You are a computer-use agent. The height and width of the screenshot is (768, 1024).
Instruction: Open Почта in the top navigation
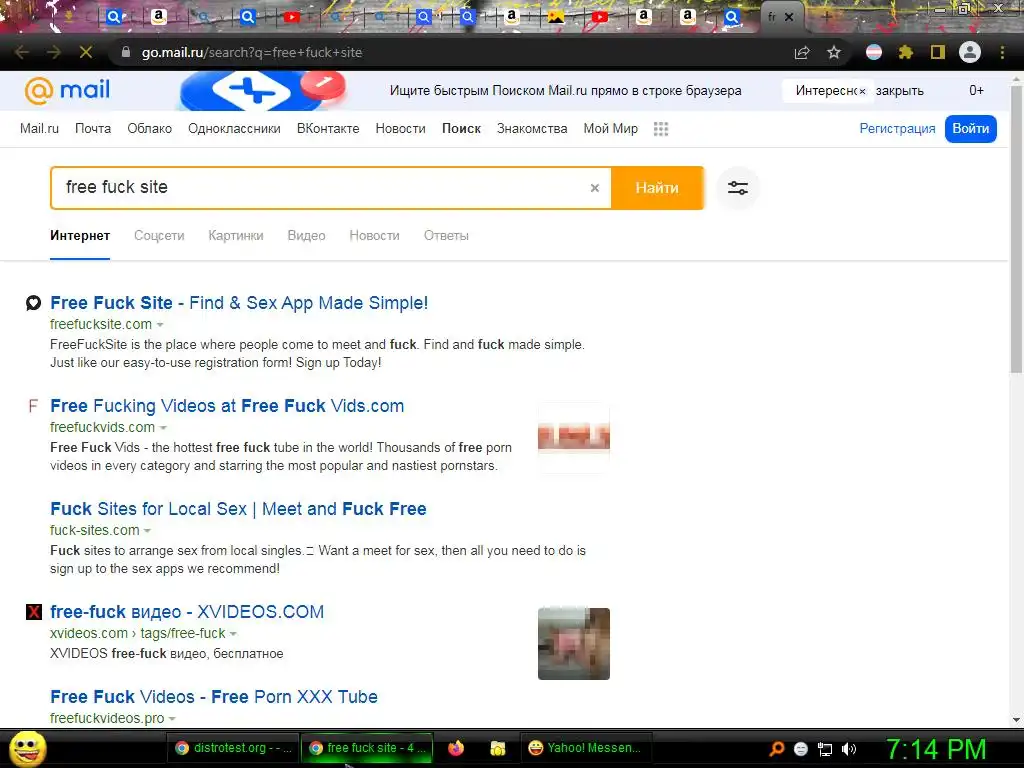(x=93, y=129)
